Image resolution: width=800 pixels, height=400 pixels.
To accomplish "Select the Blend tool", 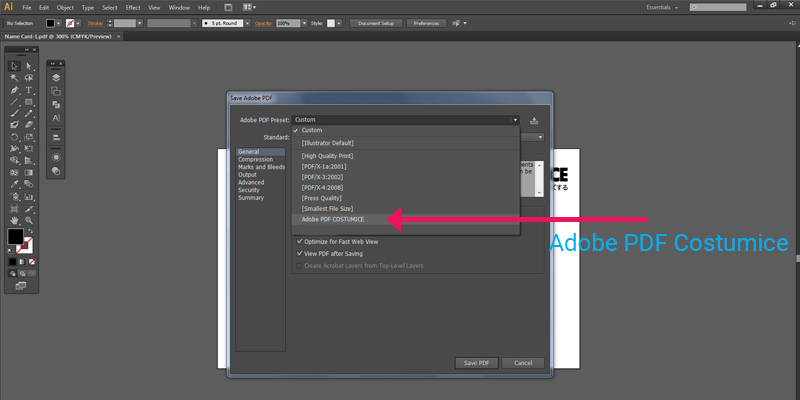I will pos(29,185).
